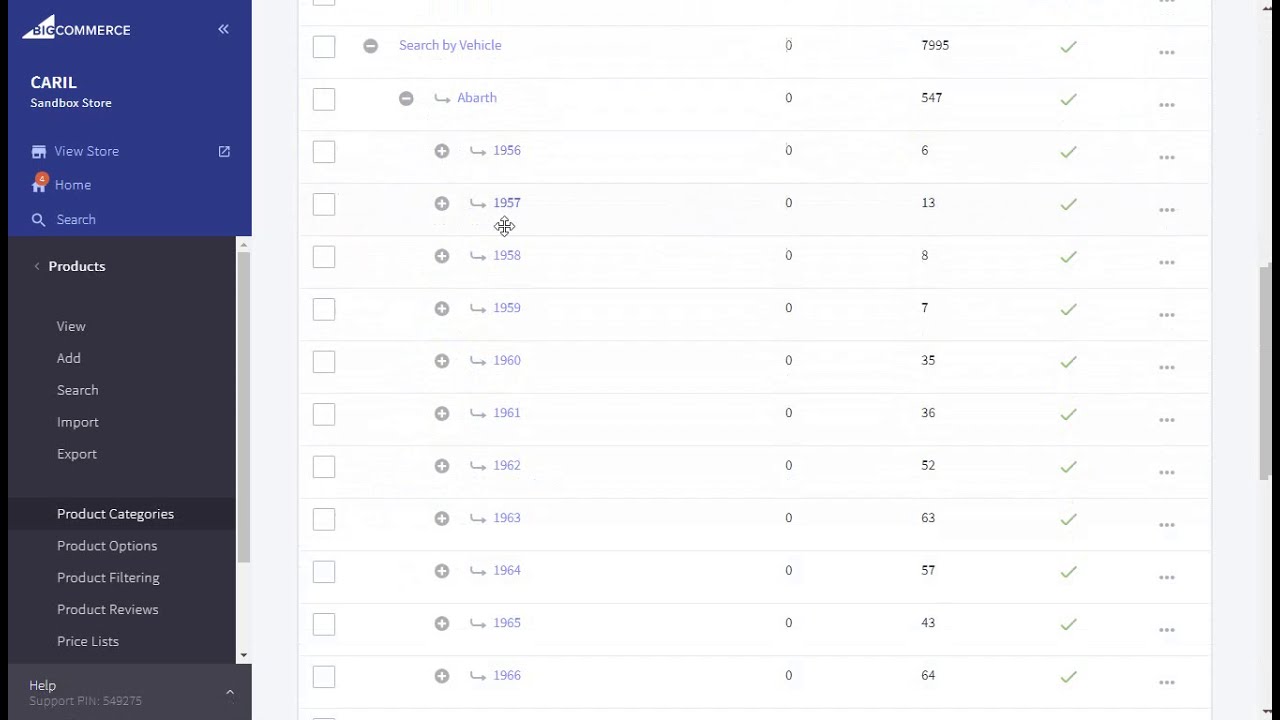Open the Search by Vehicle category link
Image resolution: width=1280 pixels, height=720 pixels.
tap(450, 45)
